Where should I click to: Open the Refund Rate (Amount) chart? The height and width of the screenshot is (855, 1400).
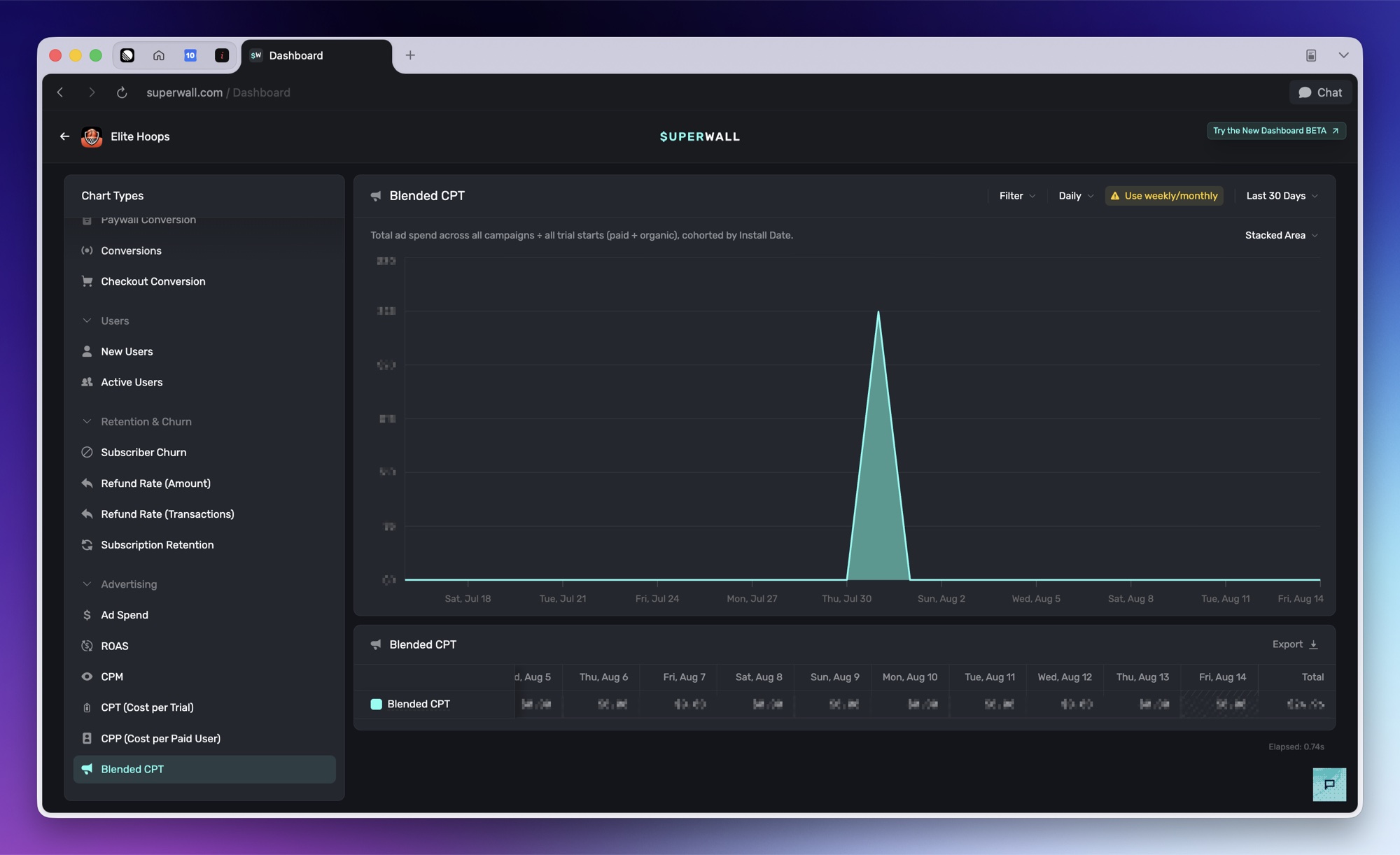(x=155, y=483)
